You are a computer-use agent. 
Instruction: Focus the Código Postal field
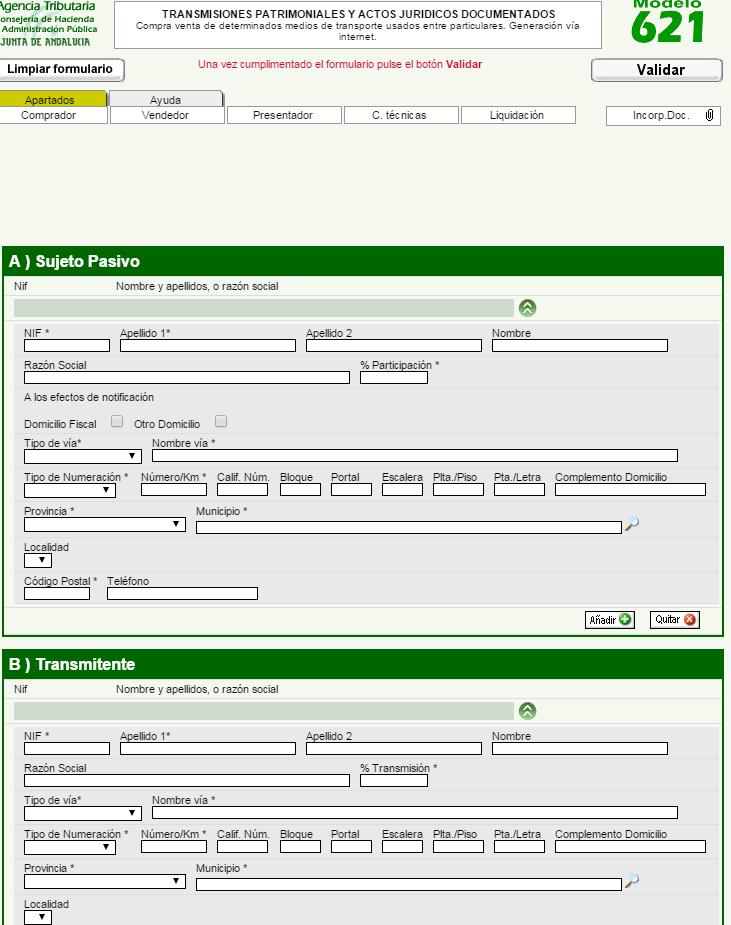coord(57,593)
